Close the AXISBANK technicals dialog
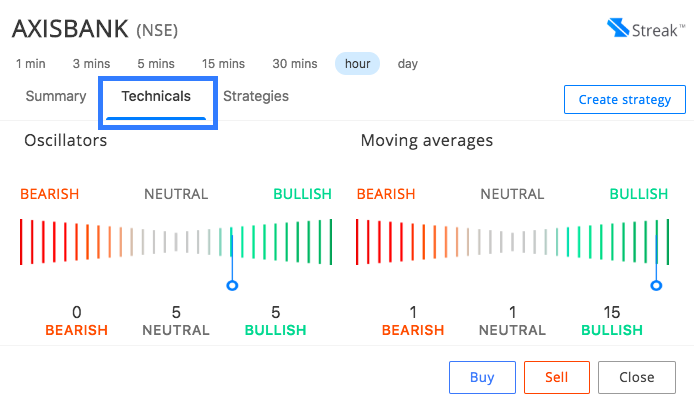 tap(636, 377)
